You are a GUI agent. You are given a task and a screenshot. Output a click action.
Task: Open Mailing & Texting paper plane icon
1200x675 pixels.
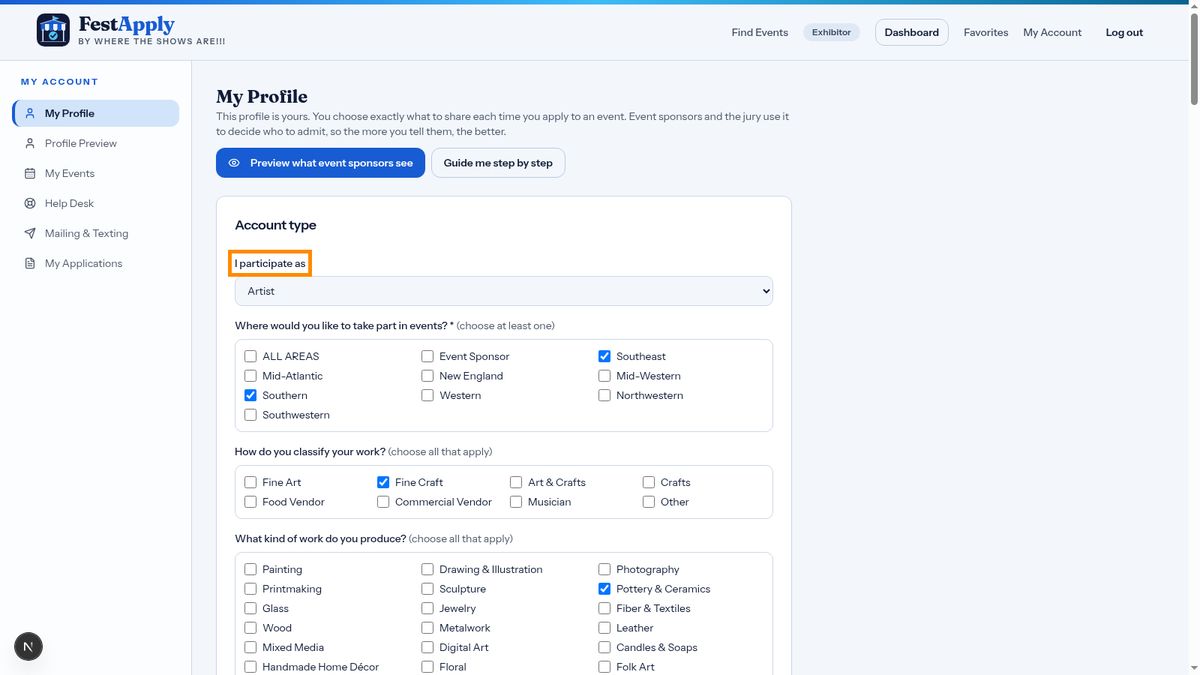coord(30,234)
